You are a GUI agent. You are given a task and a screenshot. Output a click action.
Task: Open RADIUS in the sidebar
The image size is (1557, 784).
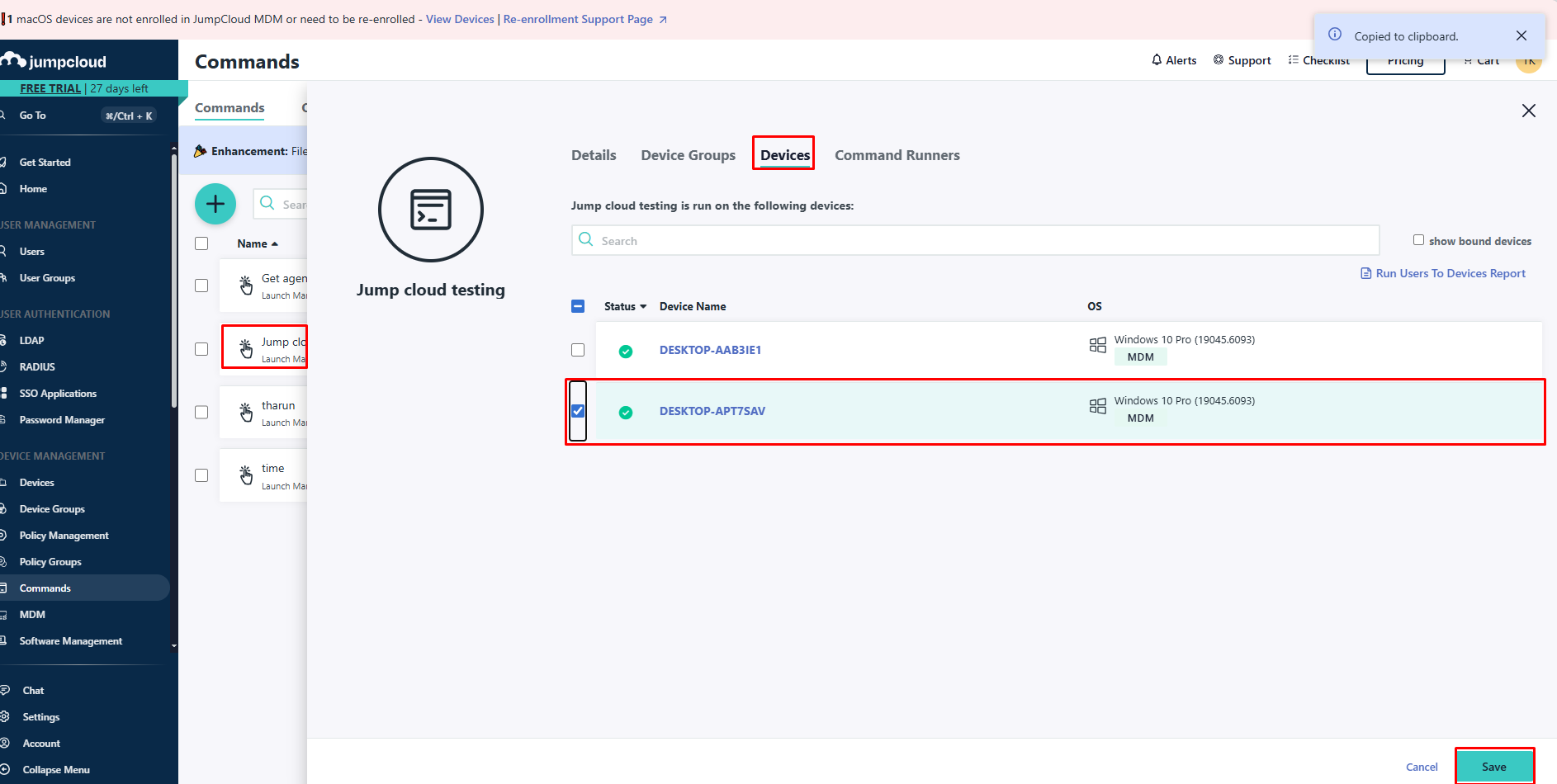(37, 367)
